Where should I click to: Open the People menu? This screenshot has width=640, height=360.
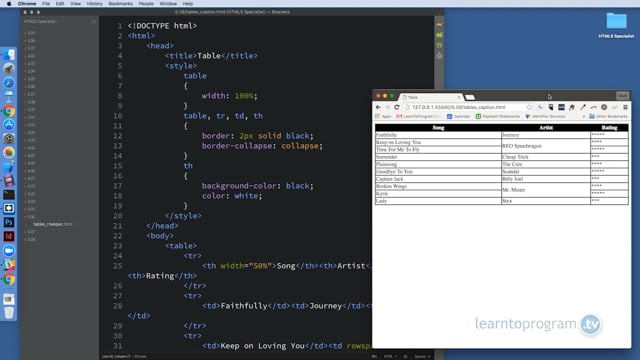[x=146, y=4]
